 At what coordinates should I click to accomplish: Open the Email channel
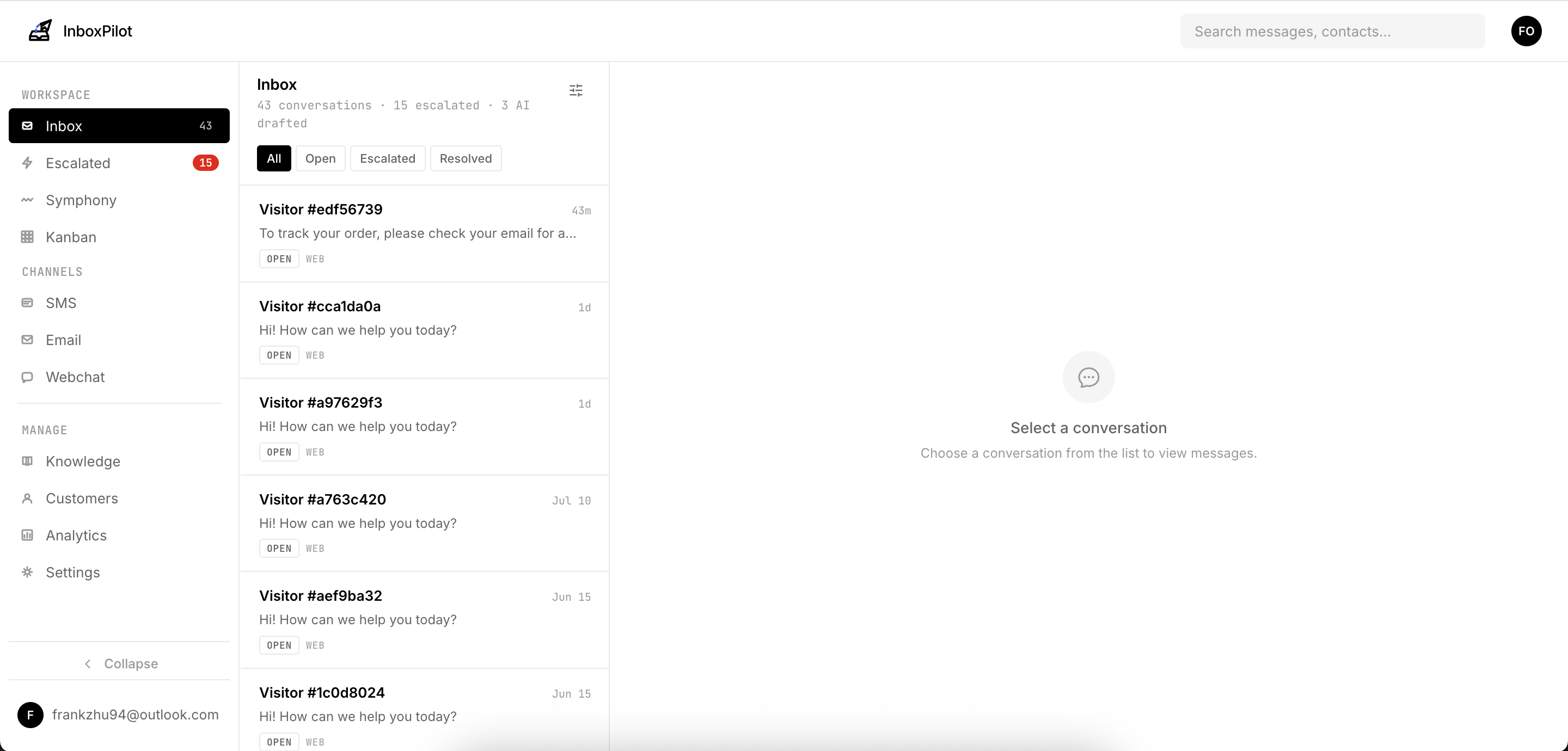(x=119, y=340)
